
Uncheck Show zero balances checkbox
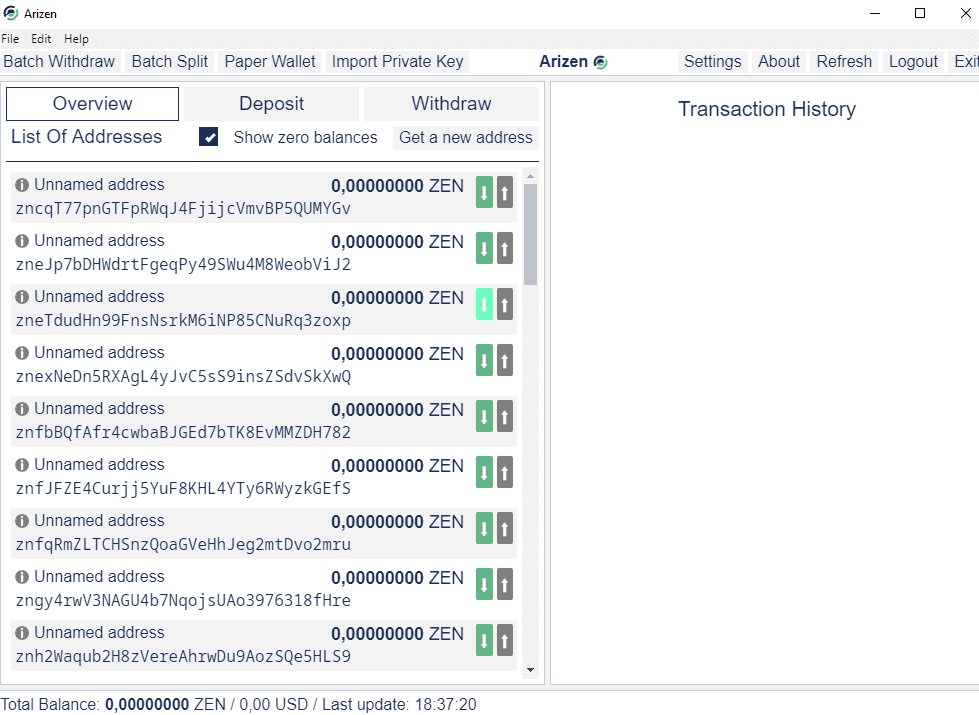(x=209, y=137)
